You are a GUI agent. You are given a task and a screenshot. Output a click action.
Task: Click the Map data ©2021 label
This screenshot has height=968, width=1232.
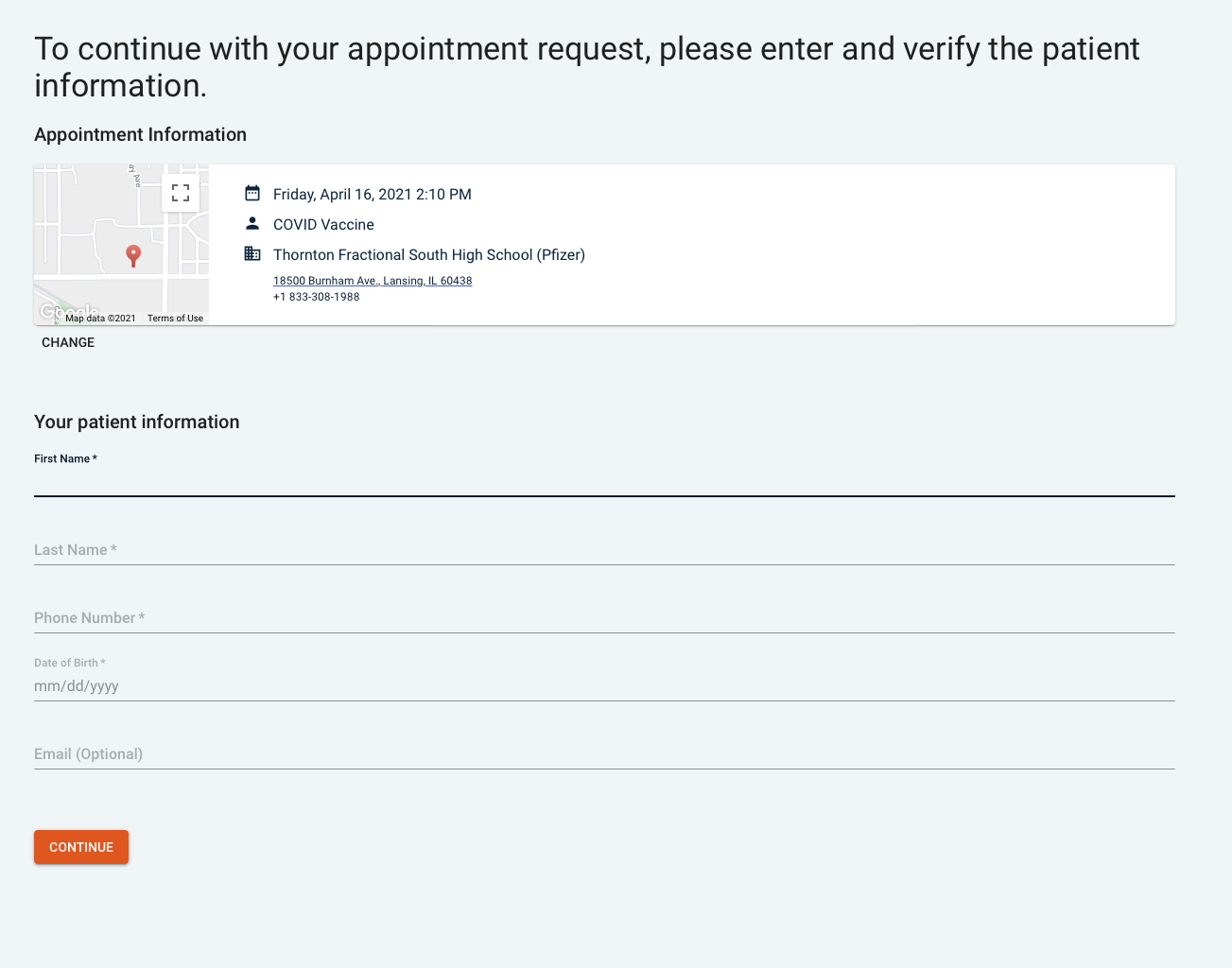click(100, 319)
